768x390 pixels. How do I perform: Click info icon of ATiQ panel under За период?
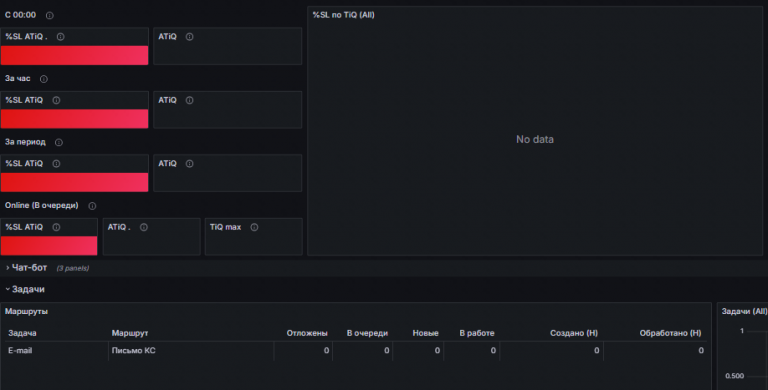(190, 164)
